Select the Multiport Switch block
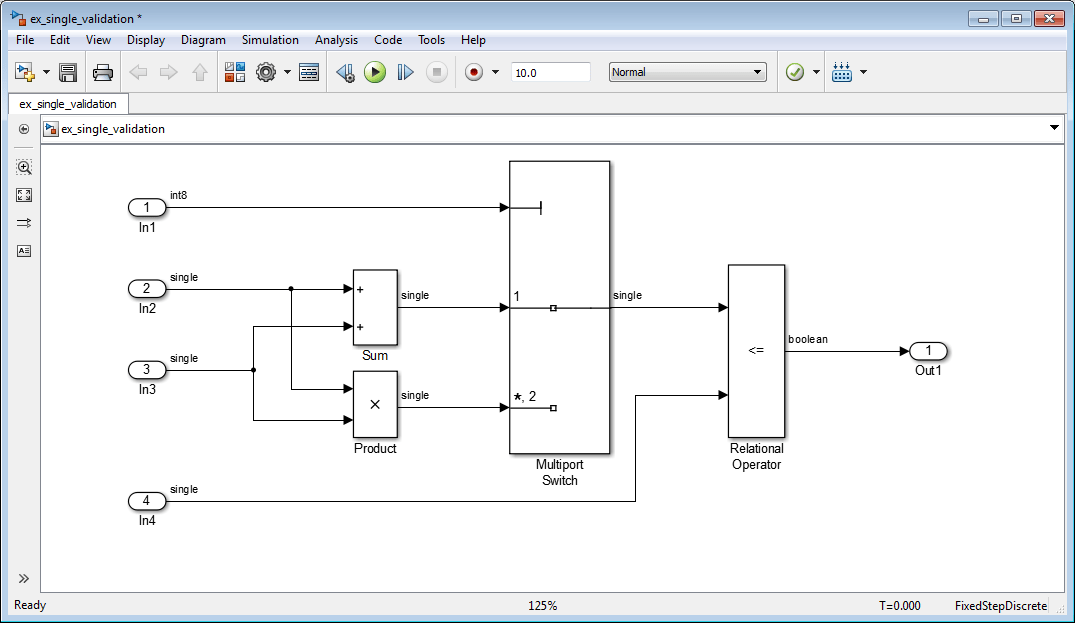The width and height of the screenshot is (1075, 623). point(559,308)
